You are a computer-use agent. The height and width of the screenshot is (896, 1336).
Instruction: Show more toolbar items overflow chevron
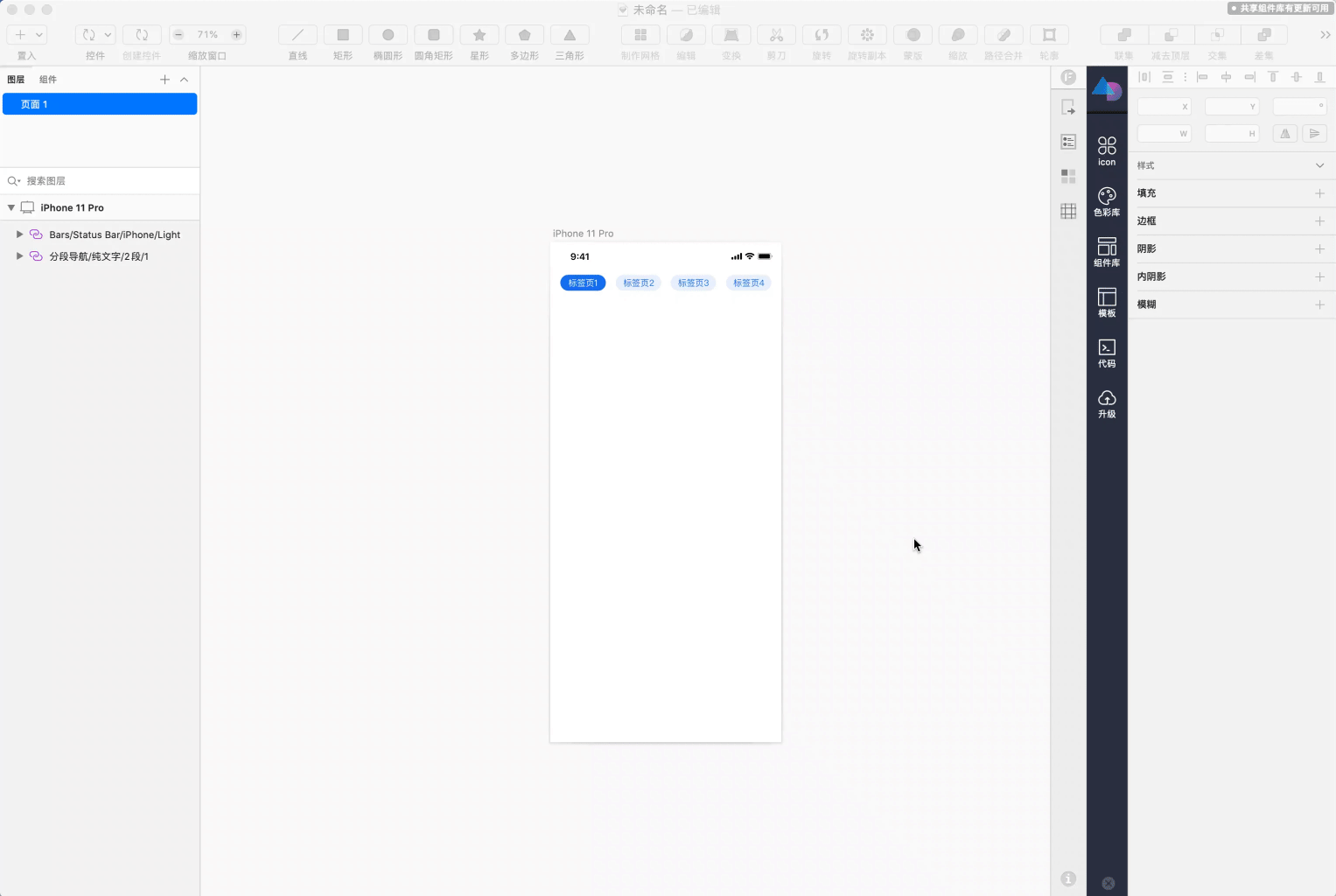(x=1326, y=35)
